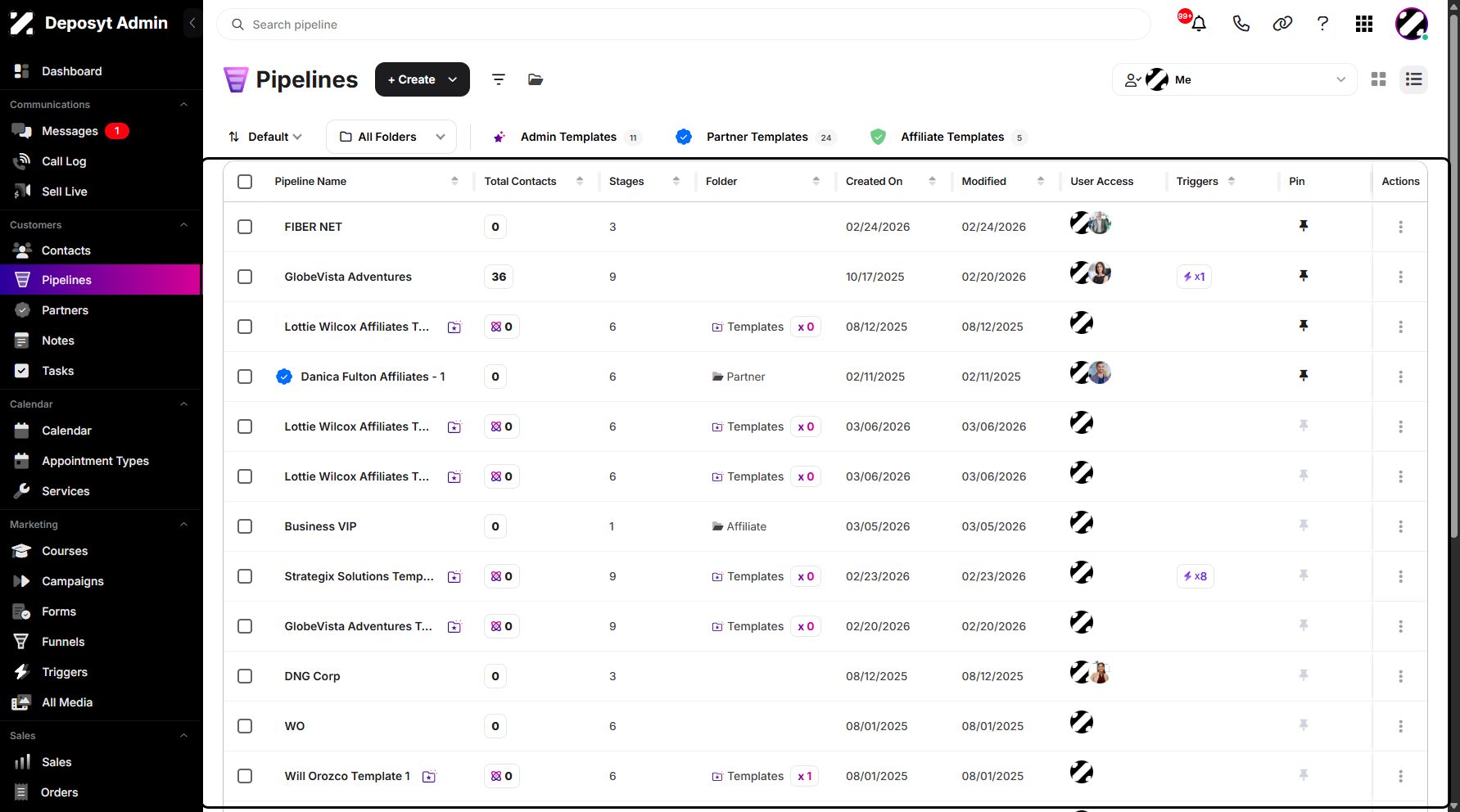
Task: Select all pipelines with the header checkbox
Action: [x=245, y=182]
